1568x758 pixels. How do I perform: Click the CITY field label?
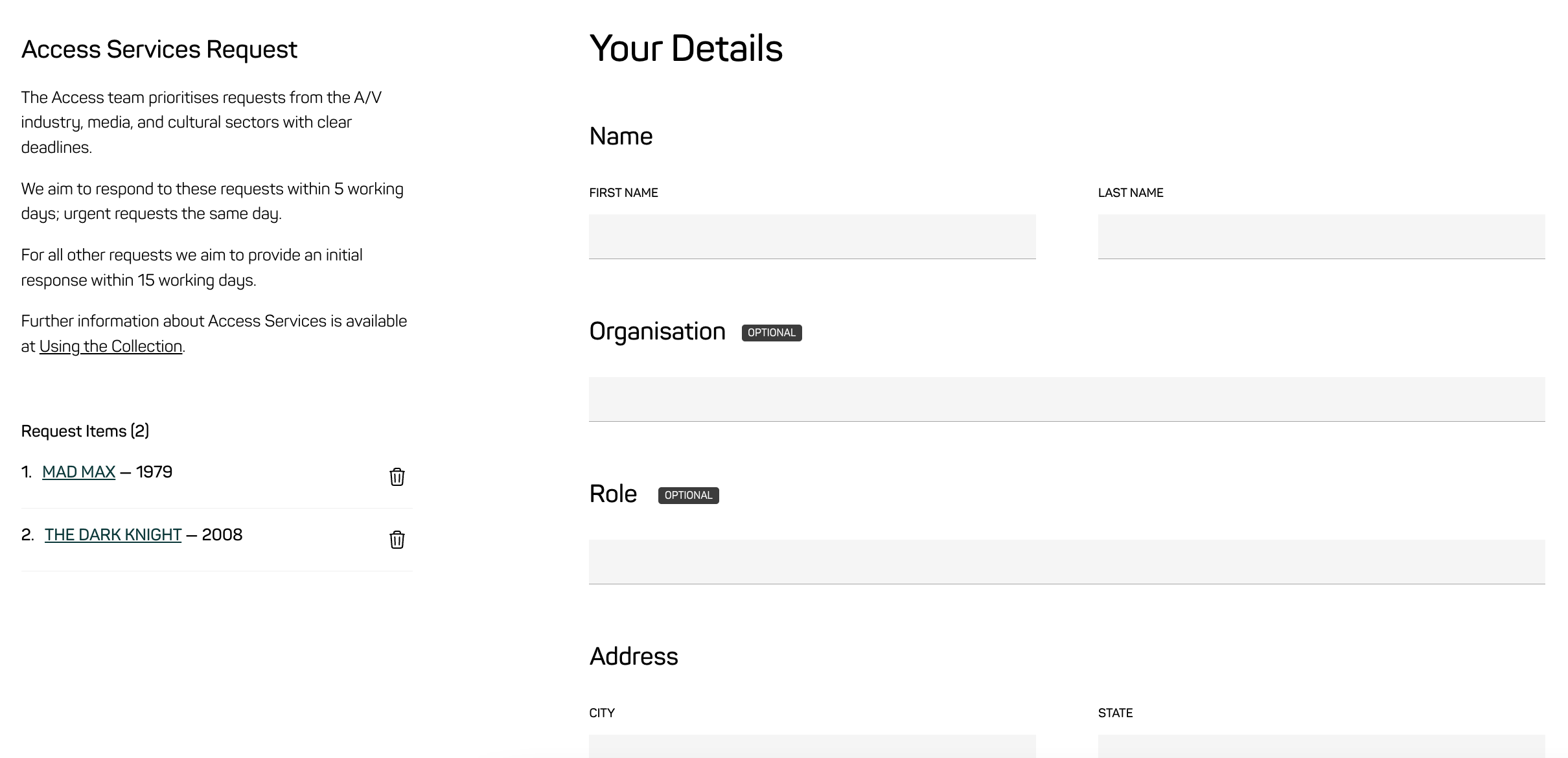(x=602, y=713)
